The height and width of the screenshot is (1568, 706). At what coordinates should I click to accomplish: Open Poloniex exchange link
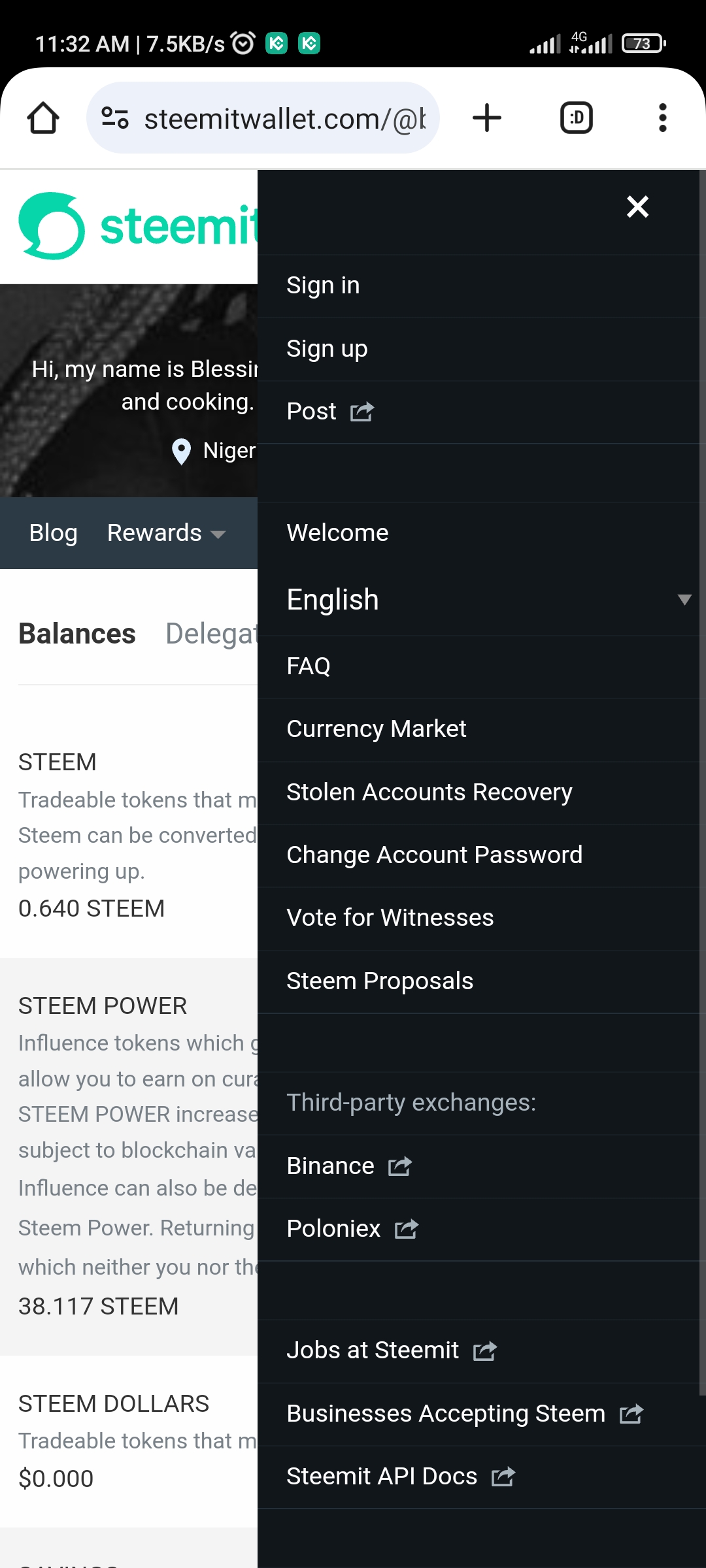pos(333,1229)
